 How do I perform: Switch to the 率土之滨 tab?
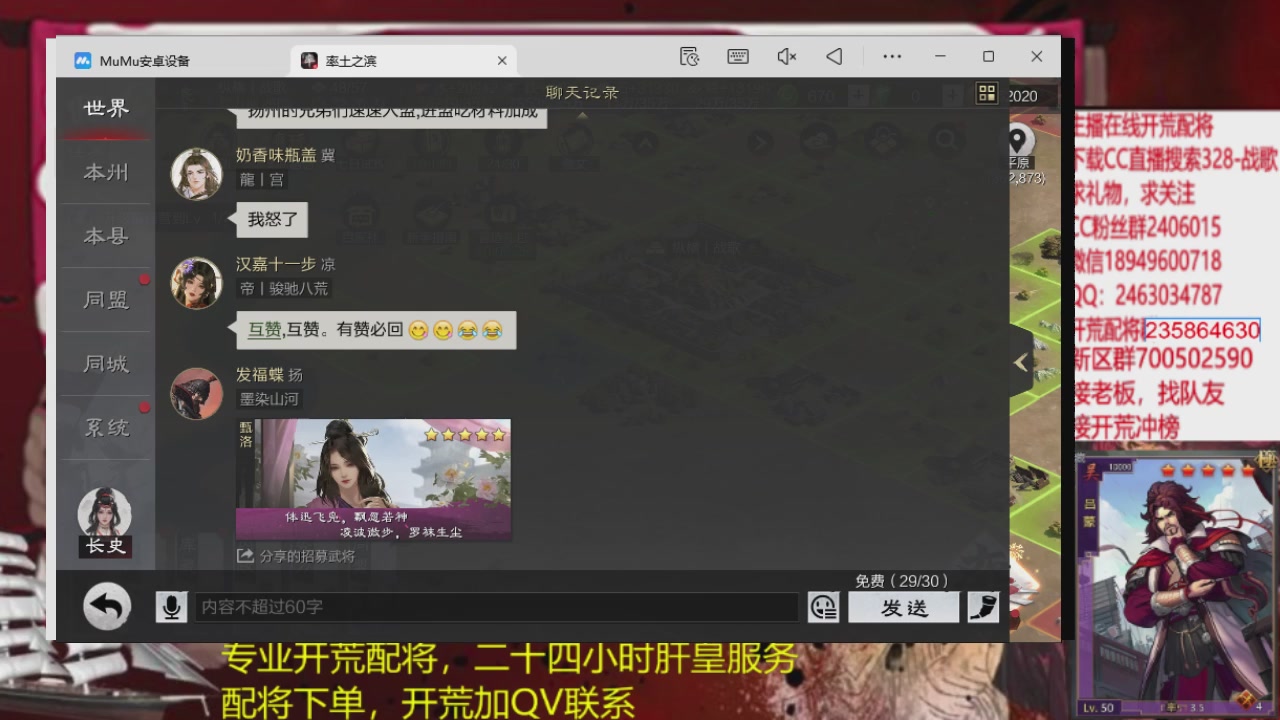click(x=405, y=61)
